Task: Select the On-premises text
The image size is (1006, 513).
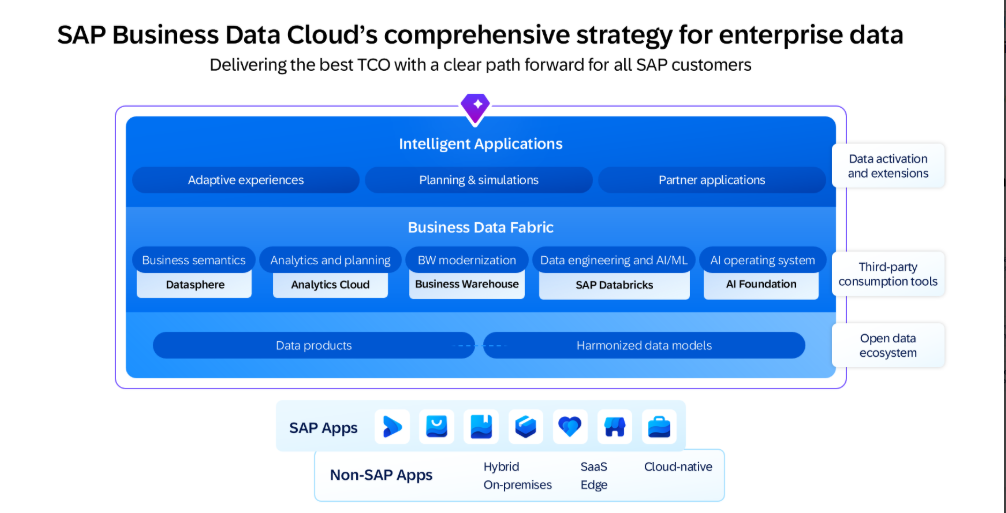Action: 518,485
